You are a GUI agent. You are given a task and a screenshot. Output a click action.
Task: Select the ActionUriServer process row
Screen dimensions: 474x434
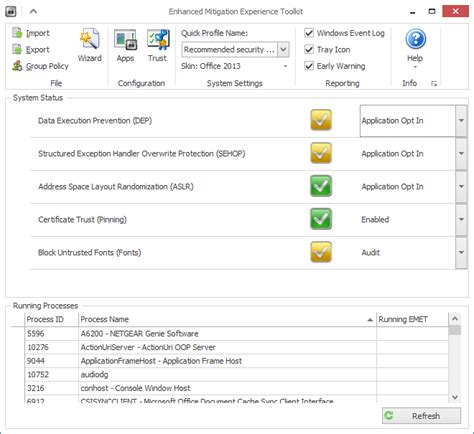[x=236, y=347]
